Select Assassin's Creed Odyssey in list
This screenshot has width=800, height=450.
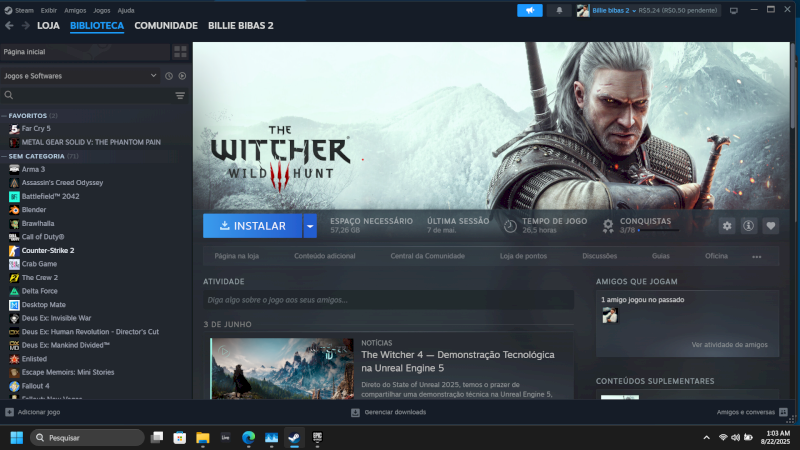[x=62, y=183]
